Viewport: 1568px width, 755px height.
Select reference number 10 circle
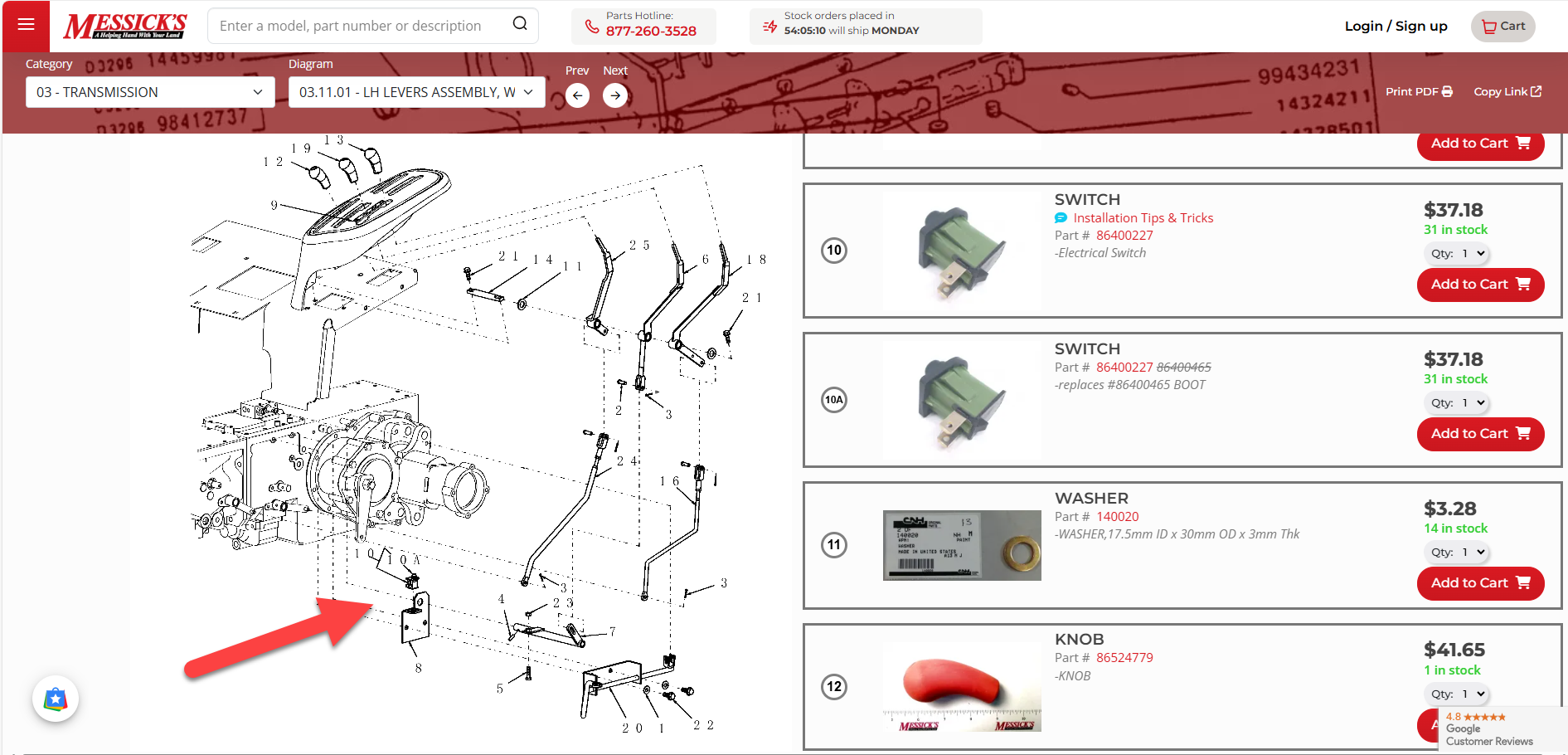click(x=834, y=251)
